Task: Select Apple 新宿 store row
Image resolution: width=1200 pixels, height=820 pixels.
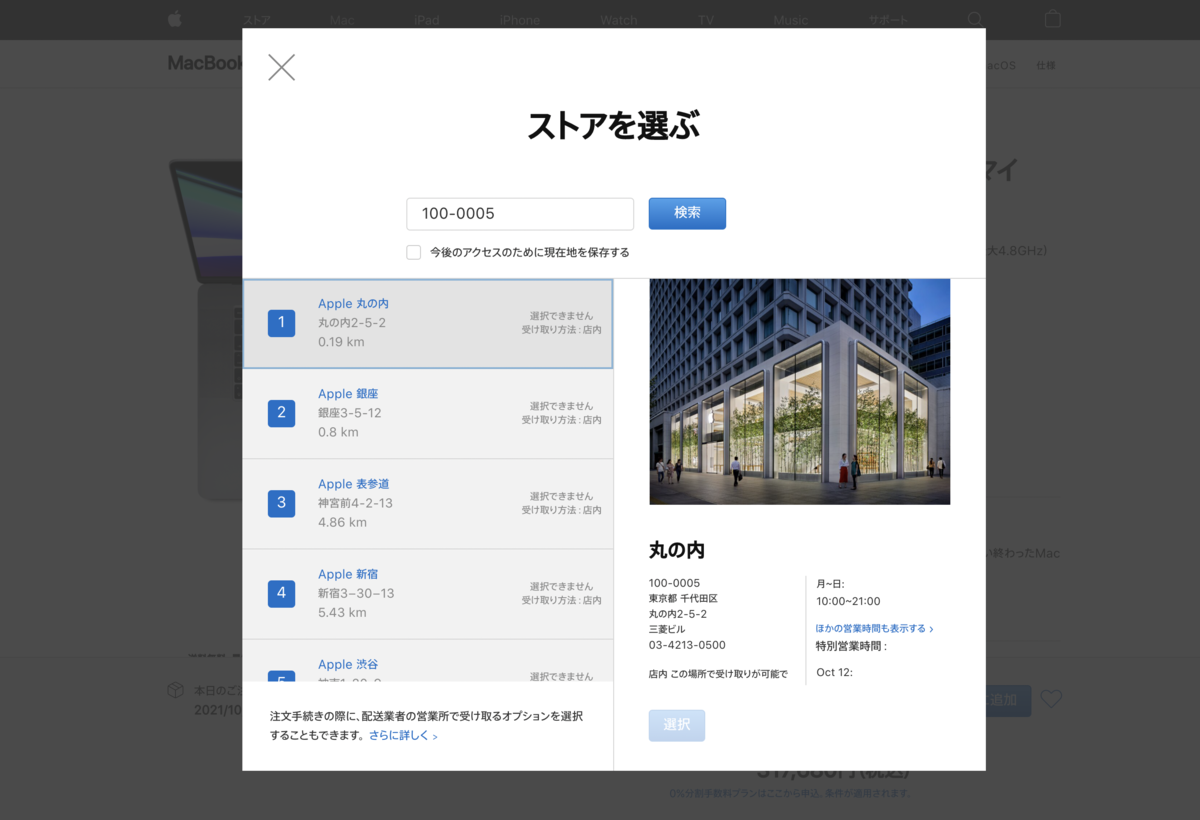Action: [428, 594]
